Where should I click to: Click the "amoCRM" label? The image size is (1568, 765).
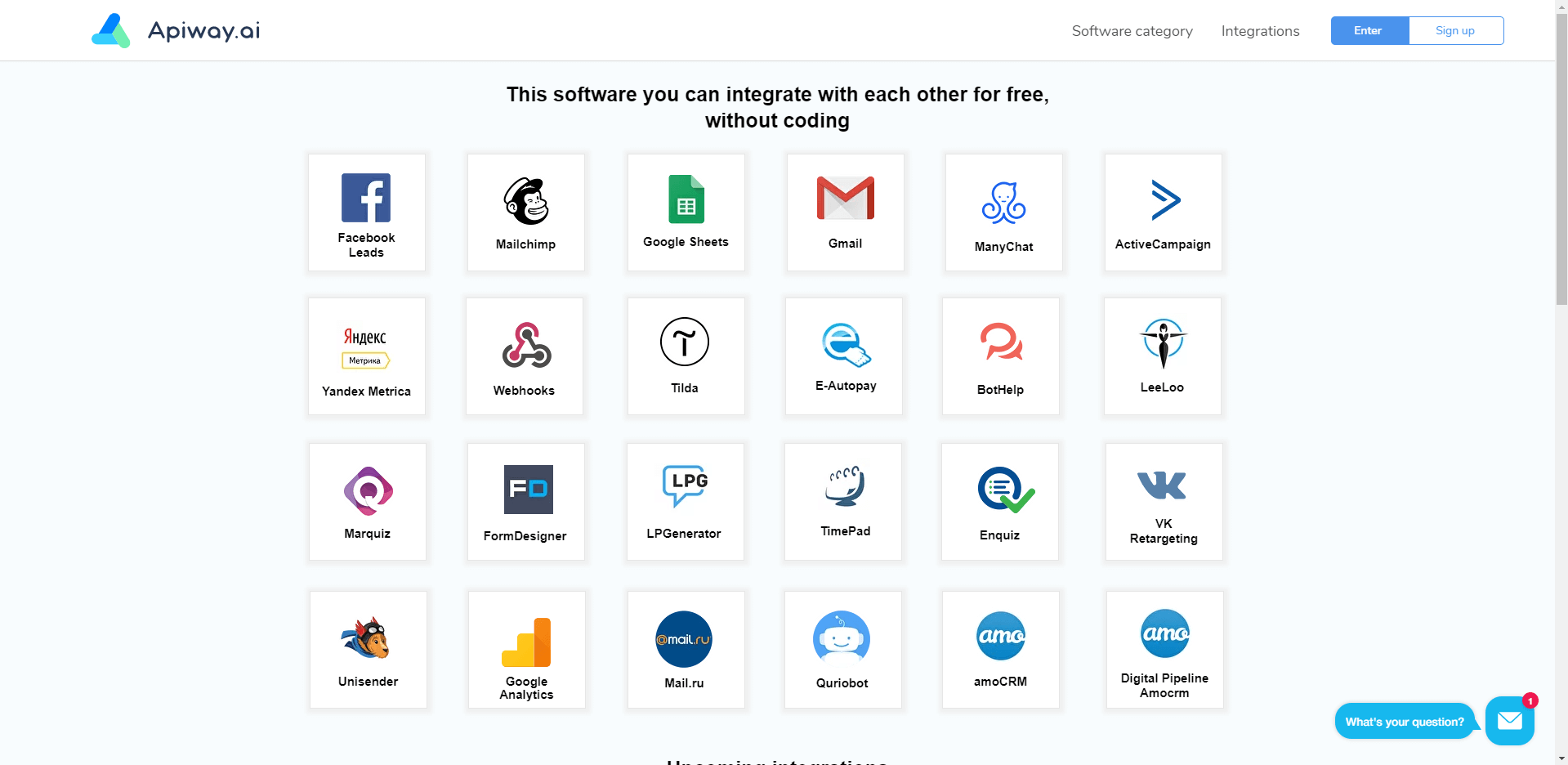point(1000,682)
